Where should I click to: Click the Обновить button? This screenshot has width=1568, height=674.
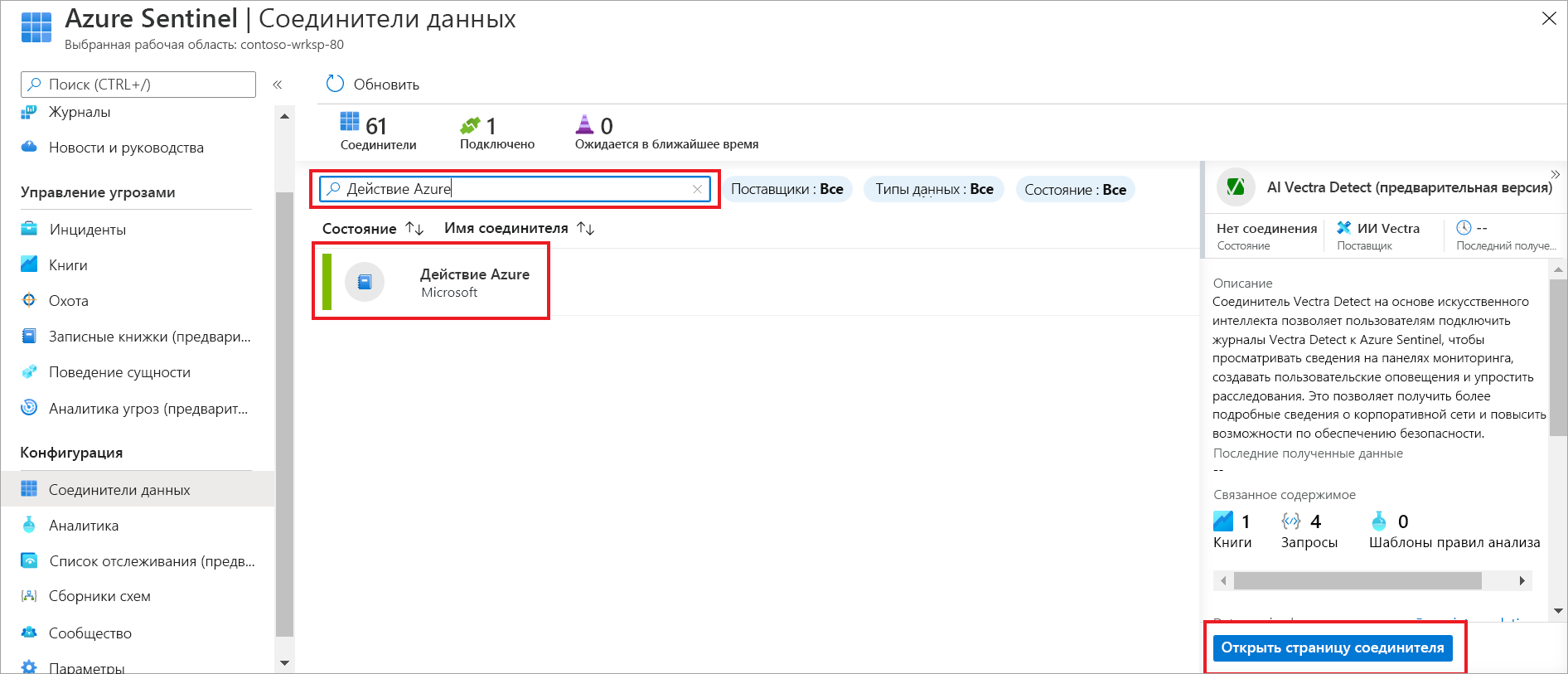coord(373,84)
